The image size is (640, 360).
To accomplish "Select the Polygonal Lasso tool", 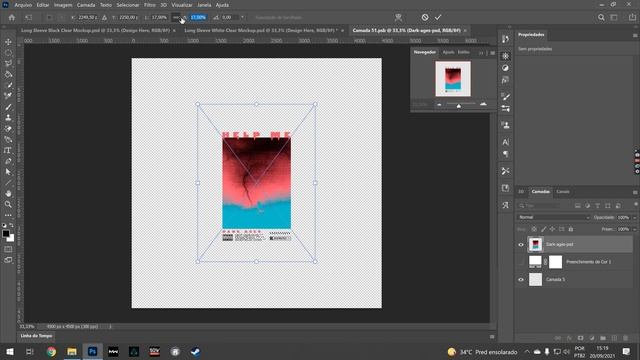I will point(8,64).
